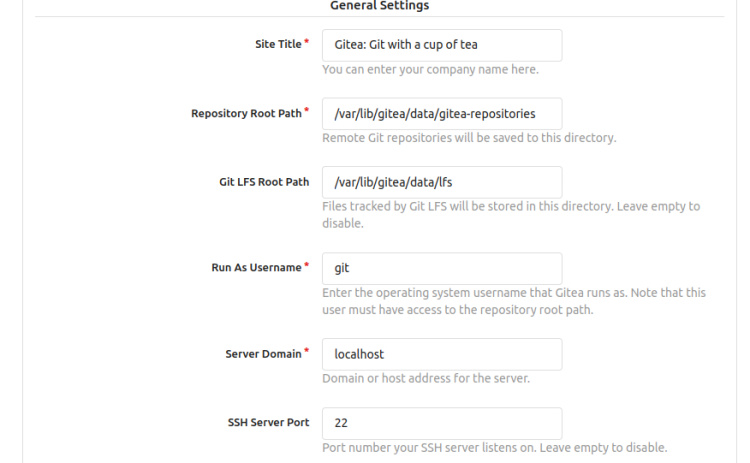Click the "Site Title" label
Screen dimensions: 750x463
point(277,45)
